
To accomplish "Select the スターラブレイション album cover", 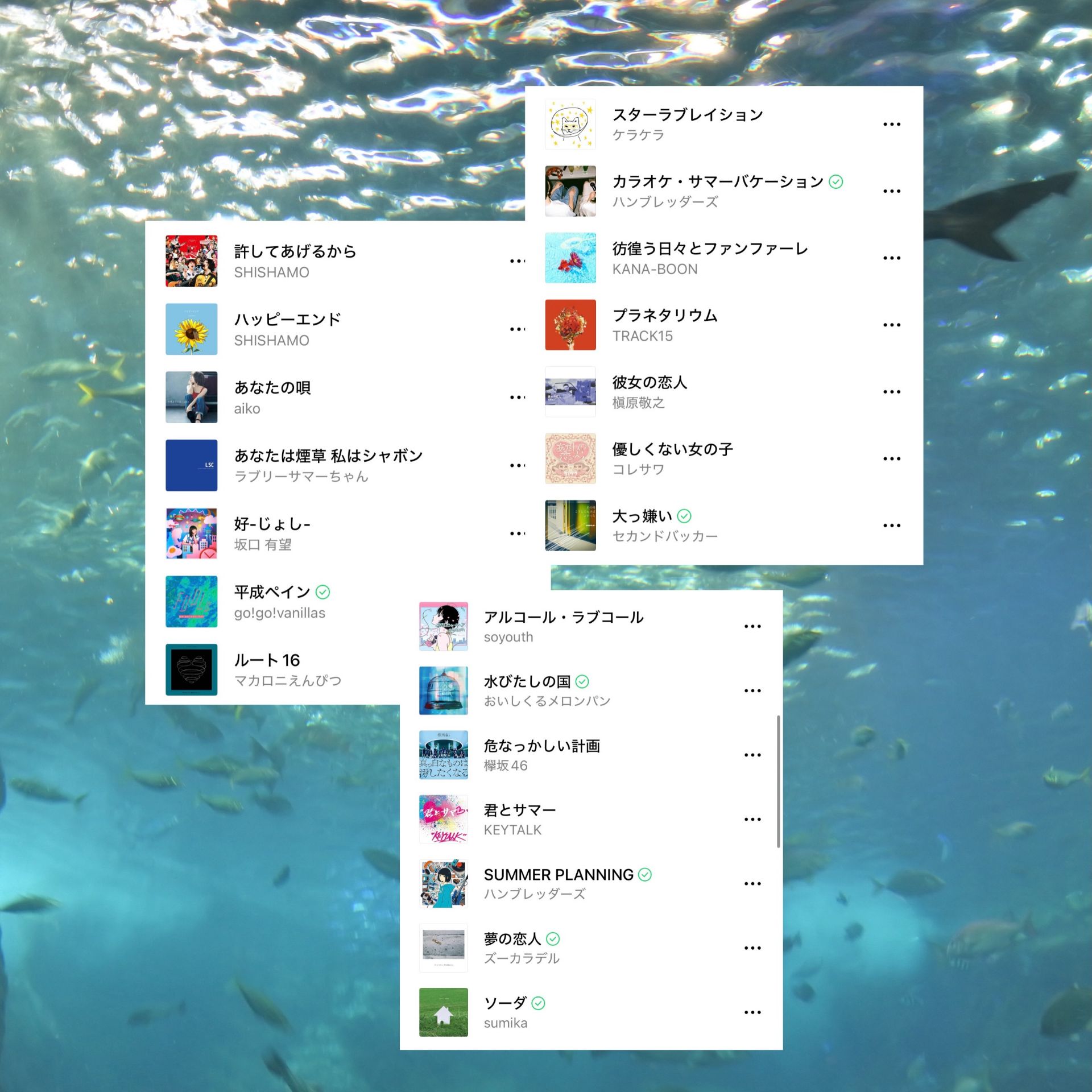I will coord(570,124).
